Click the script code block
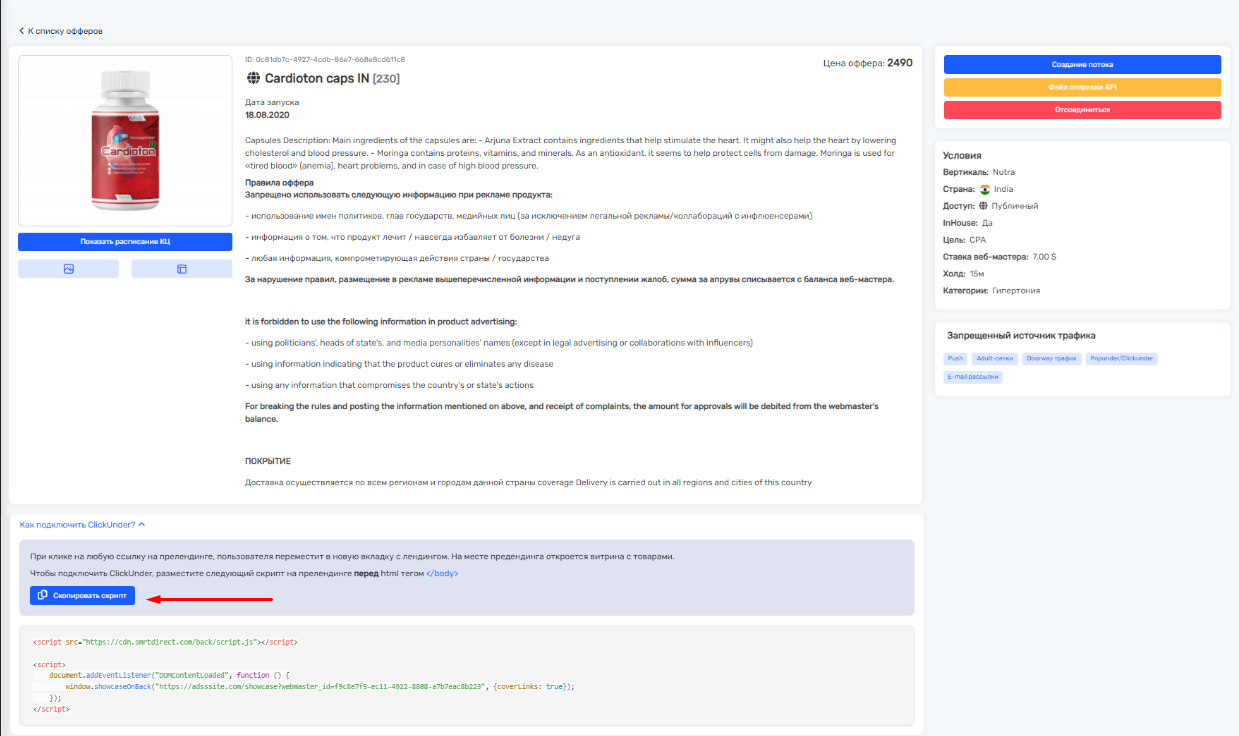 (x=466, y=675)
